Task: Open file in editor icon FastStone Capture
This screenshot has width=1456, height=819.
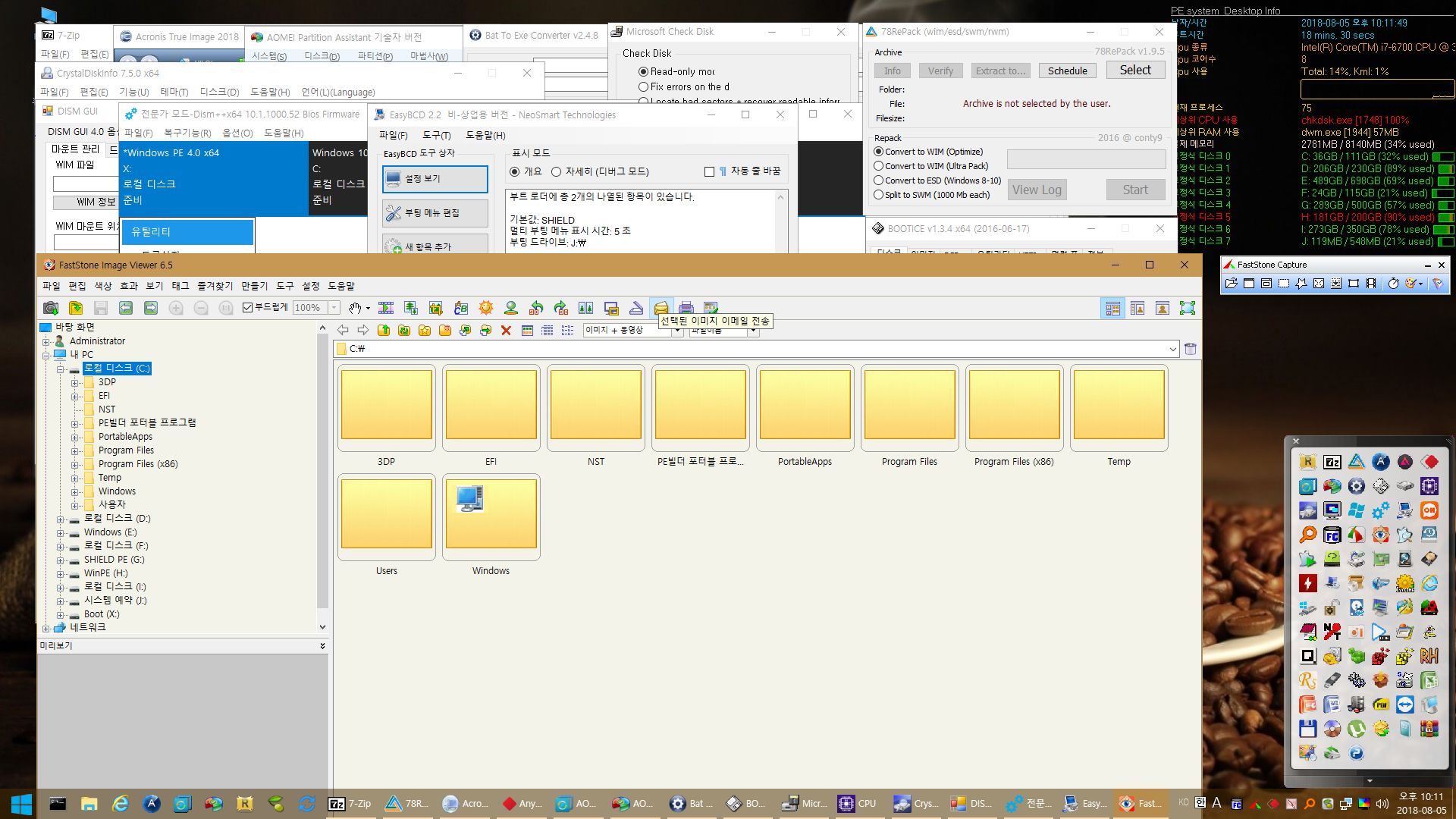Action: (1231, 284)
